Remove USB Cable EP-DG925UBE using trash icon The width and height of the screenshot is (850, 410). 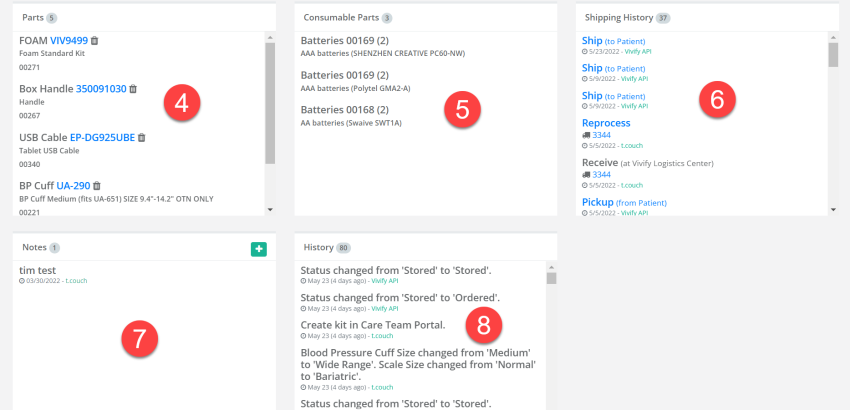142,138
